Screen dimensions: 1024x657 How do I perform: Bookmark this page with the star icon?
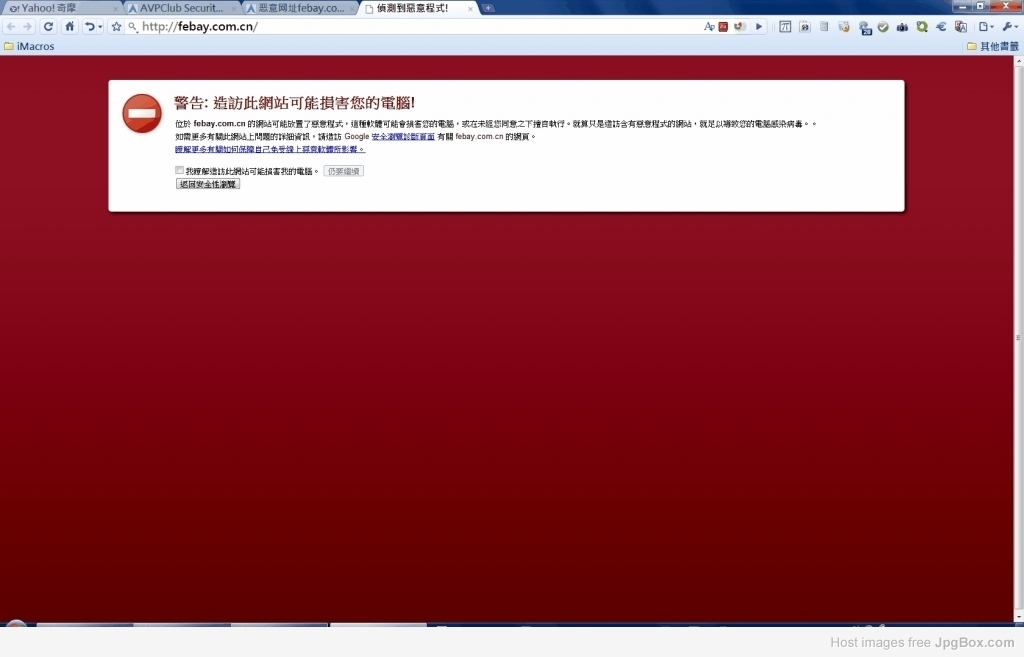(x=116, y=27)
